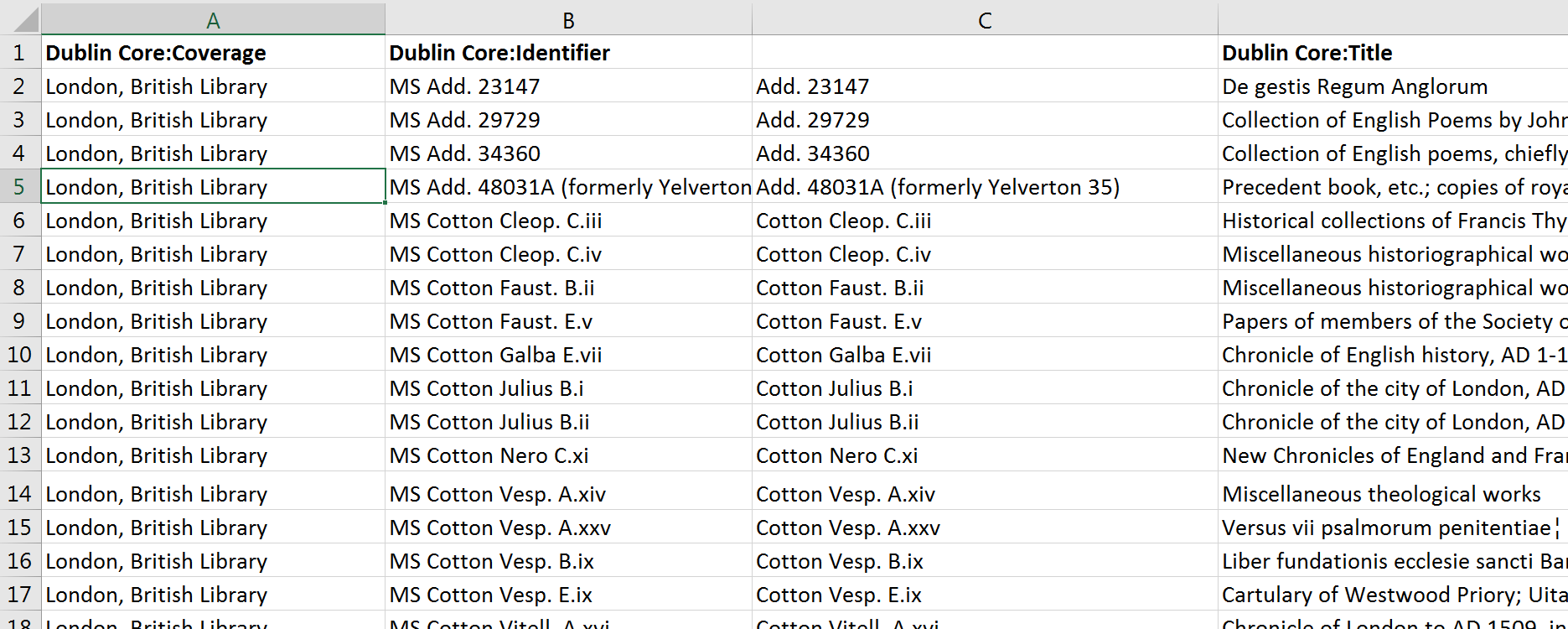
Task: Click cell 'MS Cotton Cleop. C.iv'
Action: pyautogui.click(x=568, y=254)
